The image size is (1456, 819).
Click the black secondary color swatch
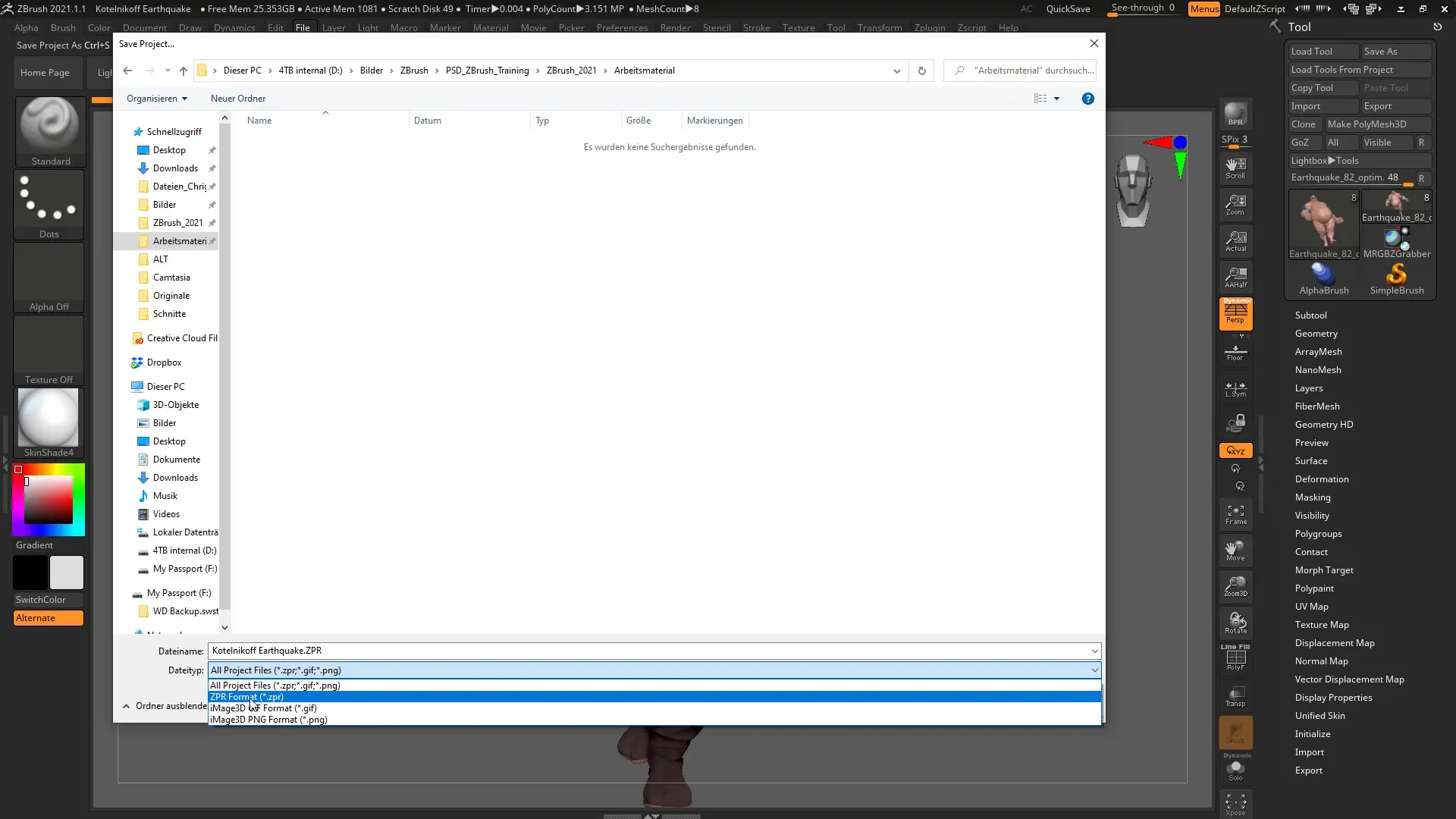30,573
